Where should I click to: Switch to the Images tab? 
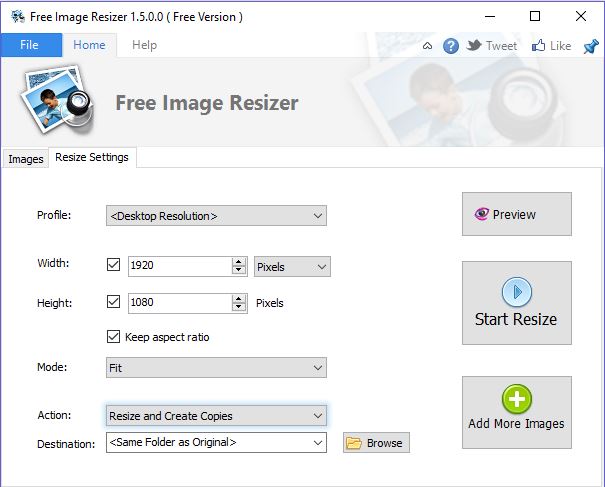tap(26, 159)
